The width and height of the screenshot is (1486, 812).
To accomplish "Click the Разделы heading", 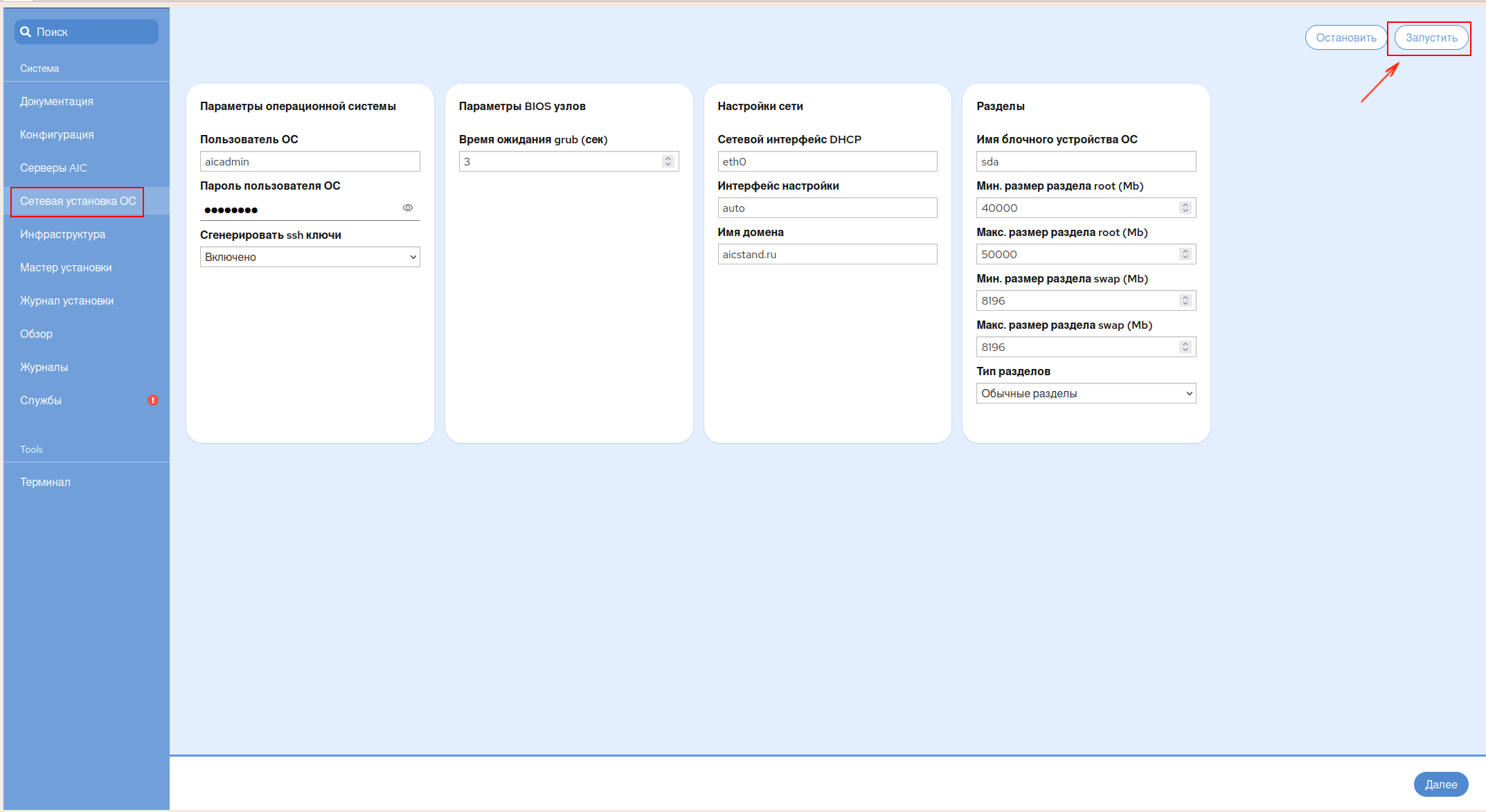I will 1001,106.
